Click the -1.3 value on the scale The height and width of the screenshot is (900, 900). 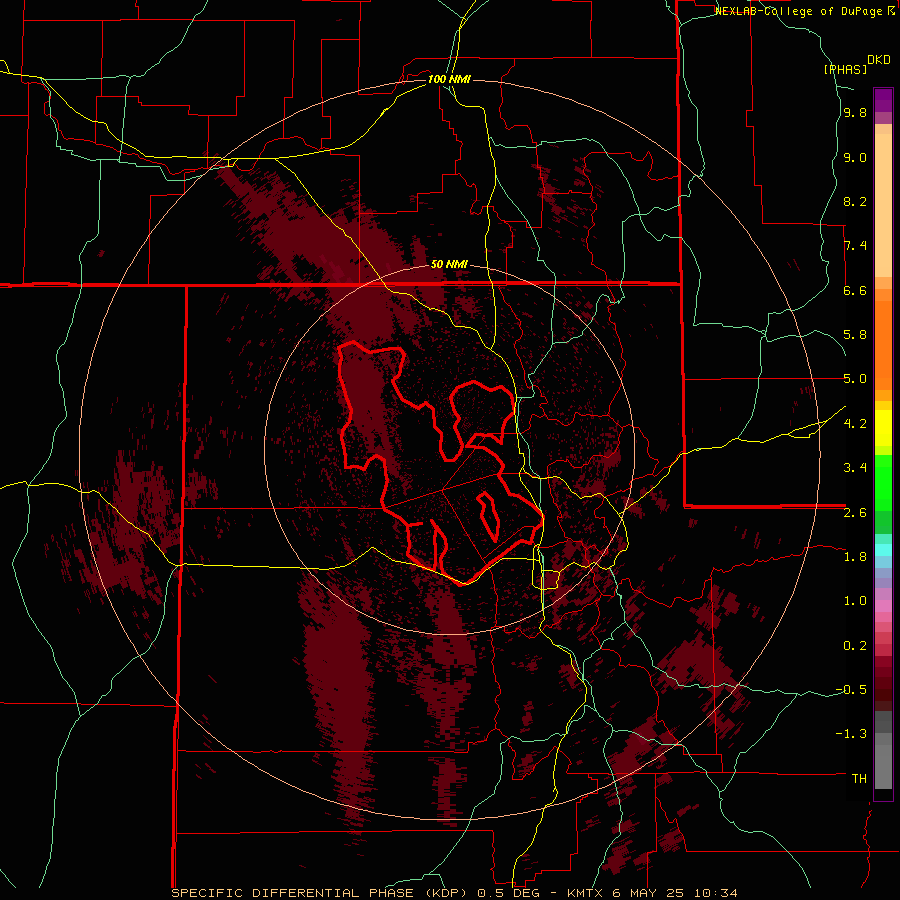click(x=851, y=734)
